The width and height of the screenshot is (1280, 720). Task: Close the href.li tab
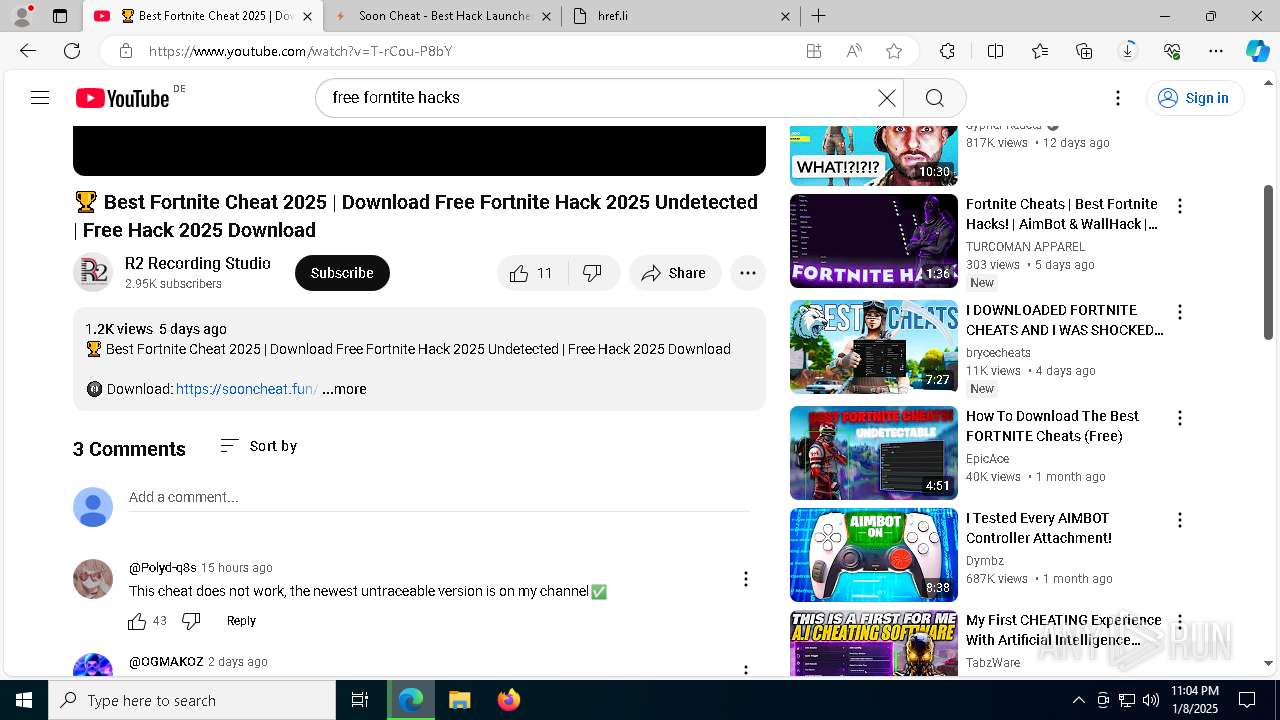[785, 16]
